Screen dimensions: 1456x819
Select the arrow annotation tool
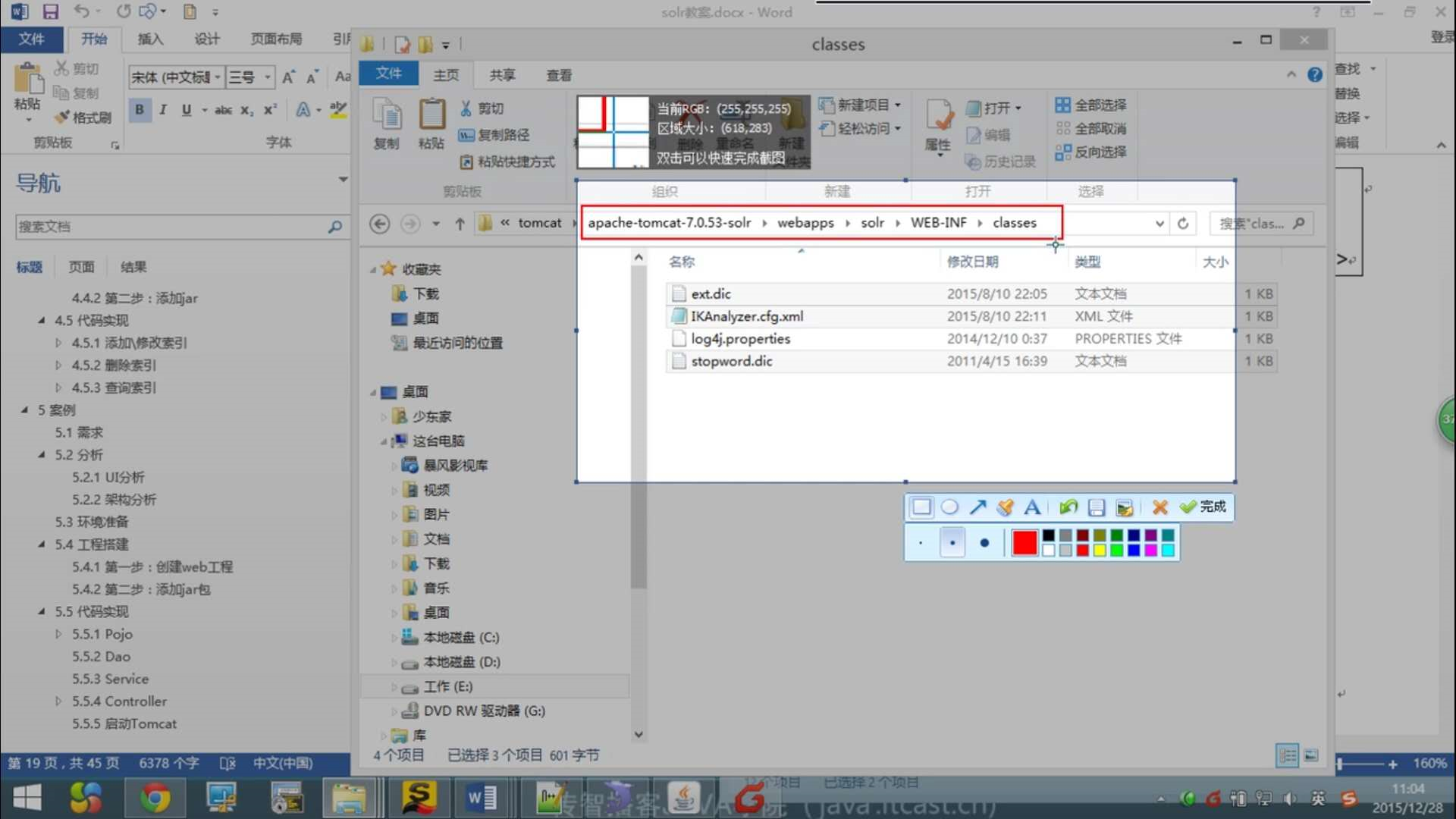click(x=977, y=507)
